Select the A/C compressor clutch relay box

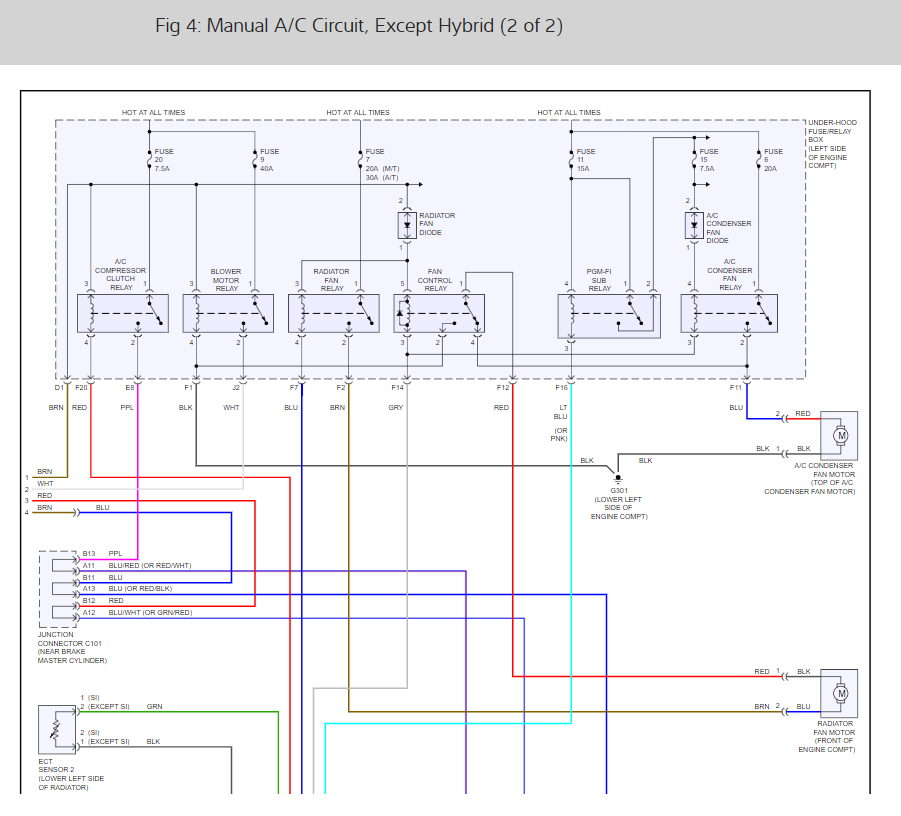123,314
